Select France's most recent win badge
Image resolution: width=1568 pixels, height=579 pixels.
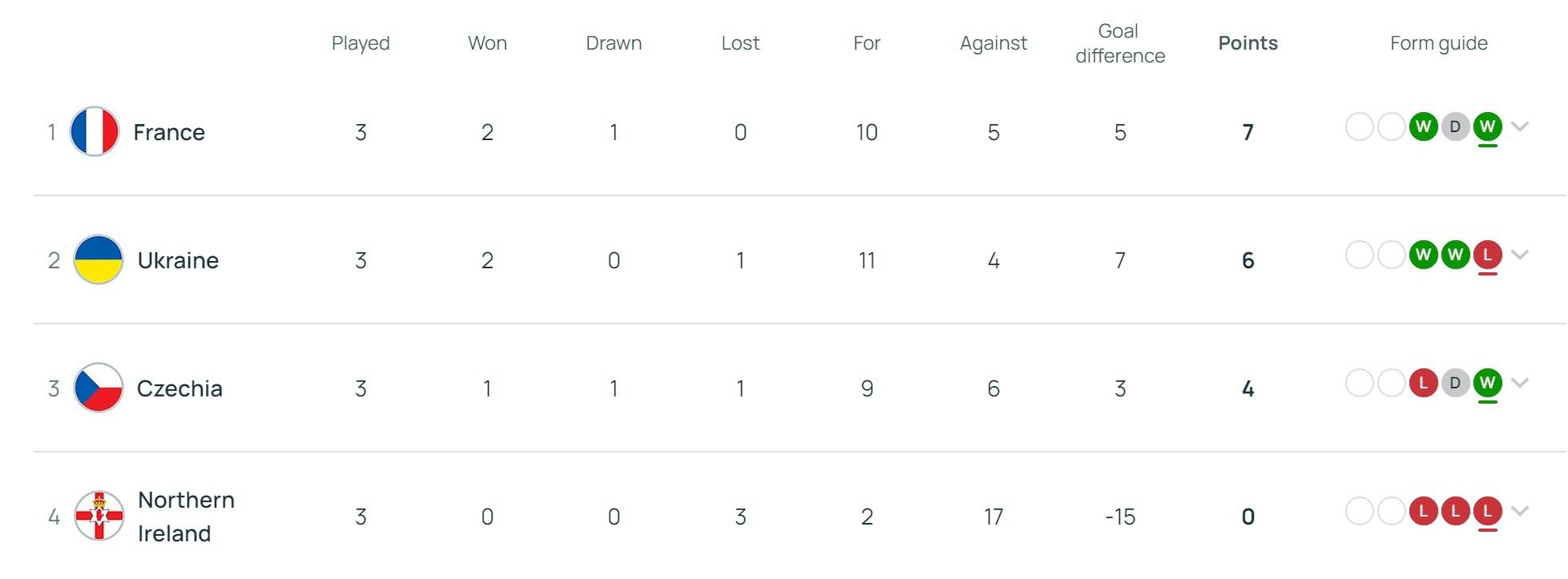(x=1487, y=127)
